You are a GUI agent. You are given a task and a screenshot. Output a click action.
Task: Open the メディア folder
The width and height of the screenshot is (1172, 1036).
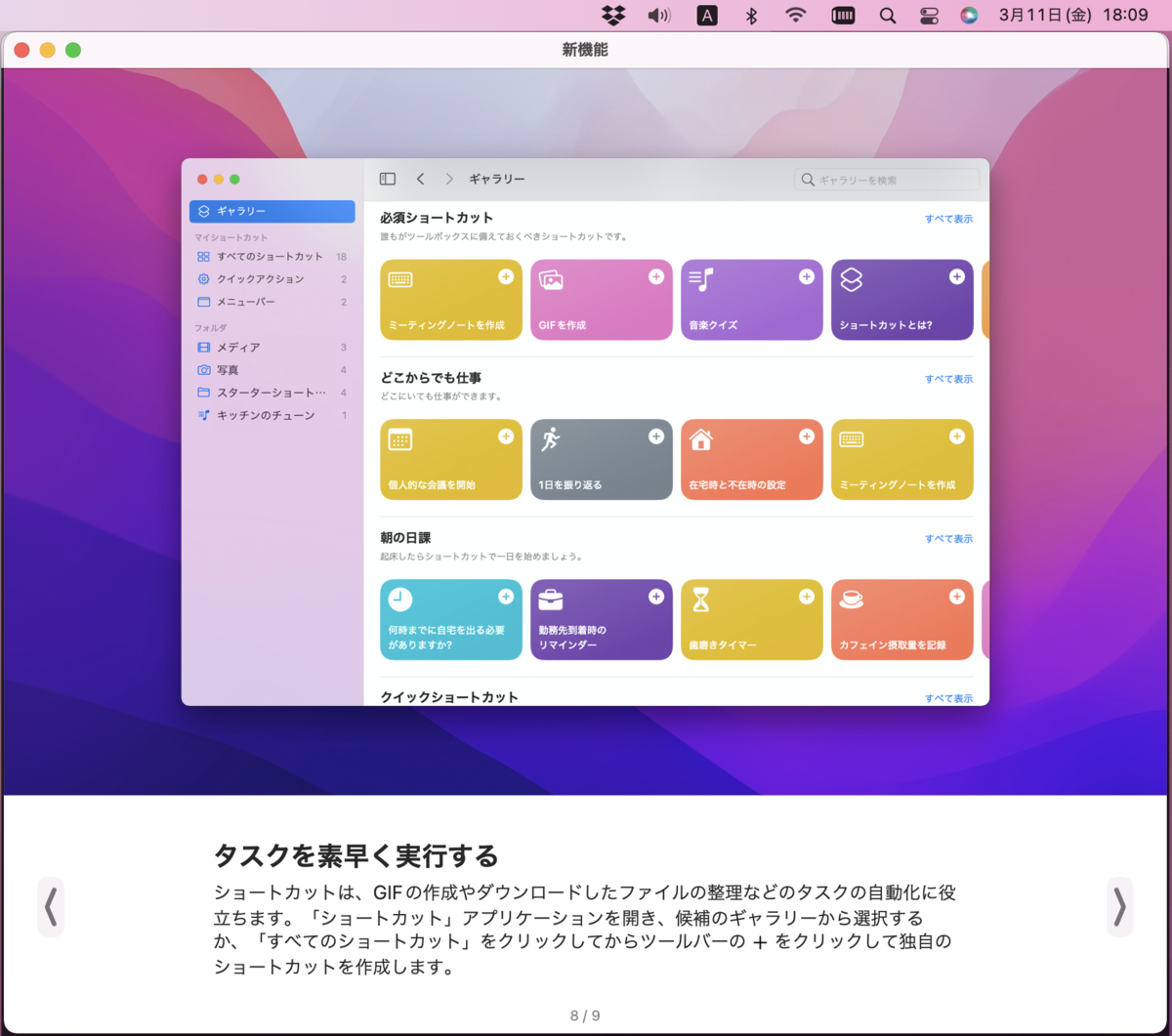tap(239, 347)
